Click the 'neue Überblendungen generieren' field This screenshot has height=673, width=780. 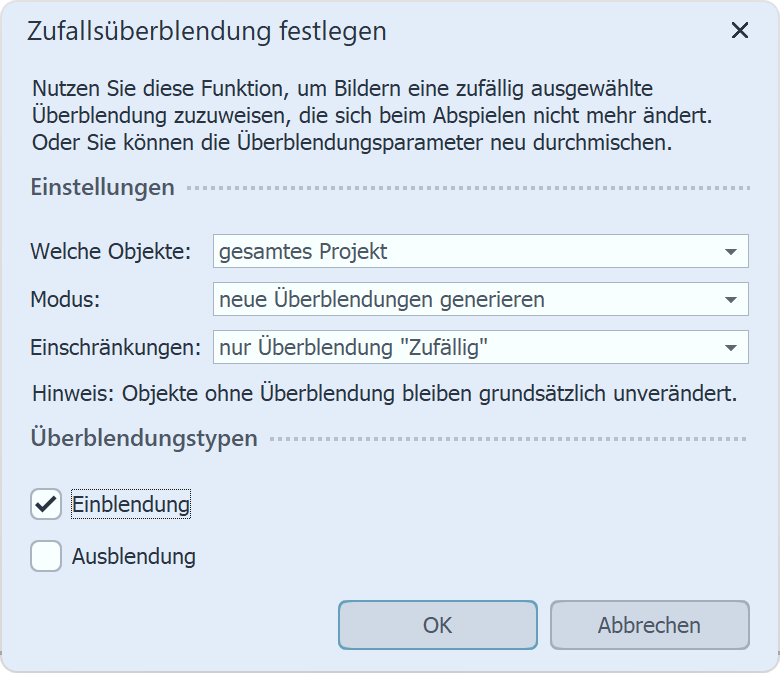coord(382,299)
